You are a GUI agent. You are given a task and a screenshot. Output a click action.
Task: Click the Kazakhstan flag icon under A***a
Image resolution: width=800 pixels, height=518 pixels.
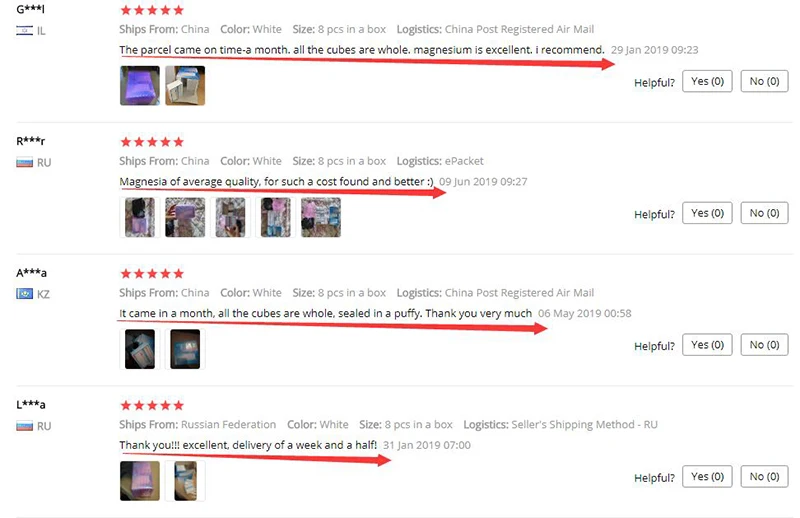tap(24, 294)
